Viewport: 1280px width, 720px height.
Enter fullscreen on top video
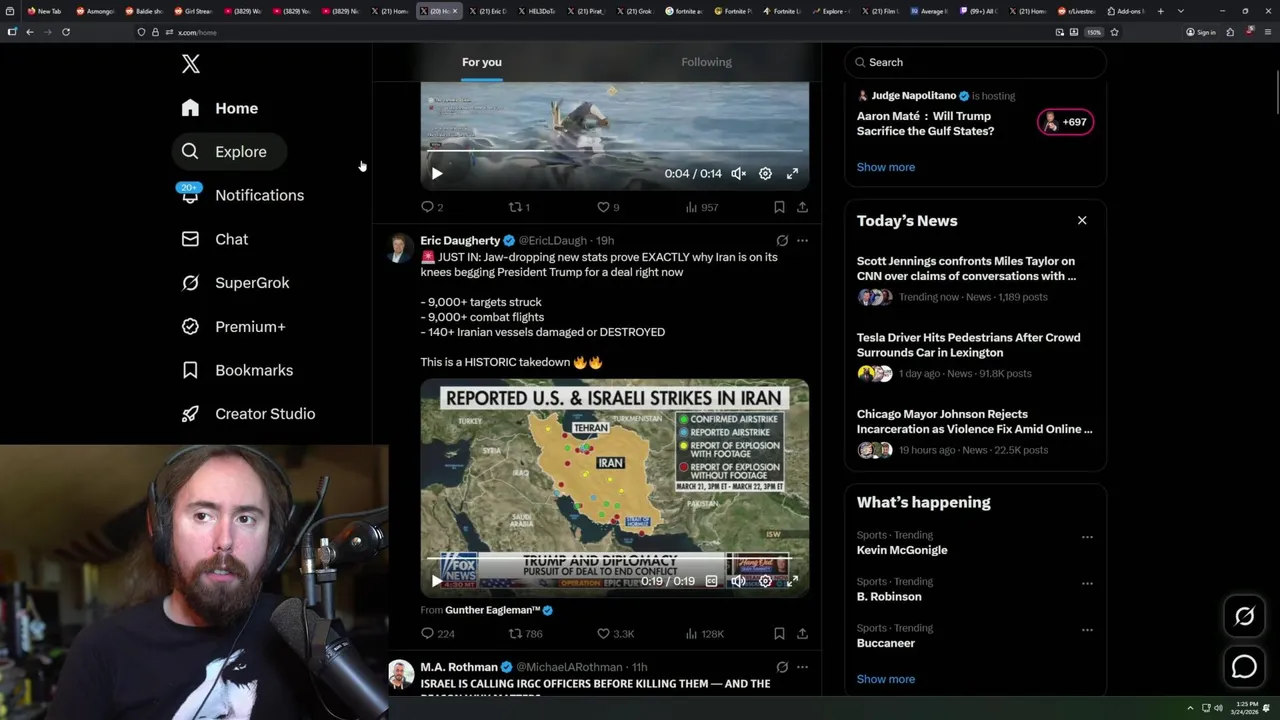click(792, 173)
